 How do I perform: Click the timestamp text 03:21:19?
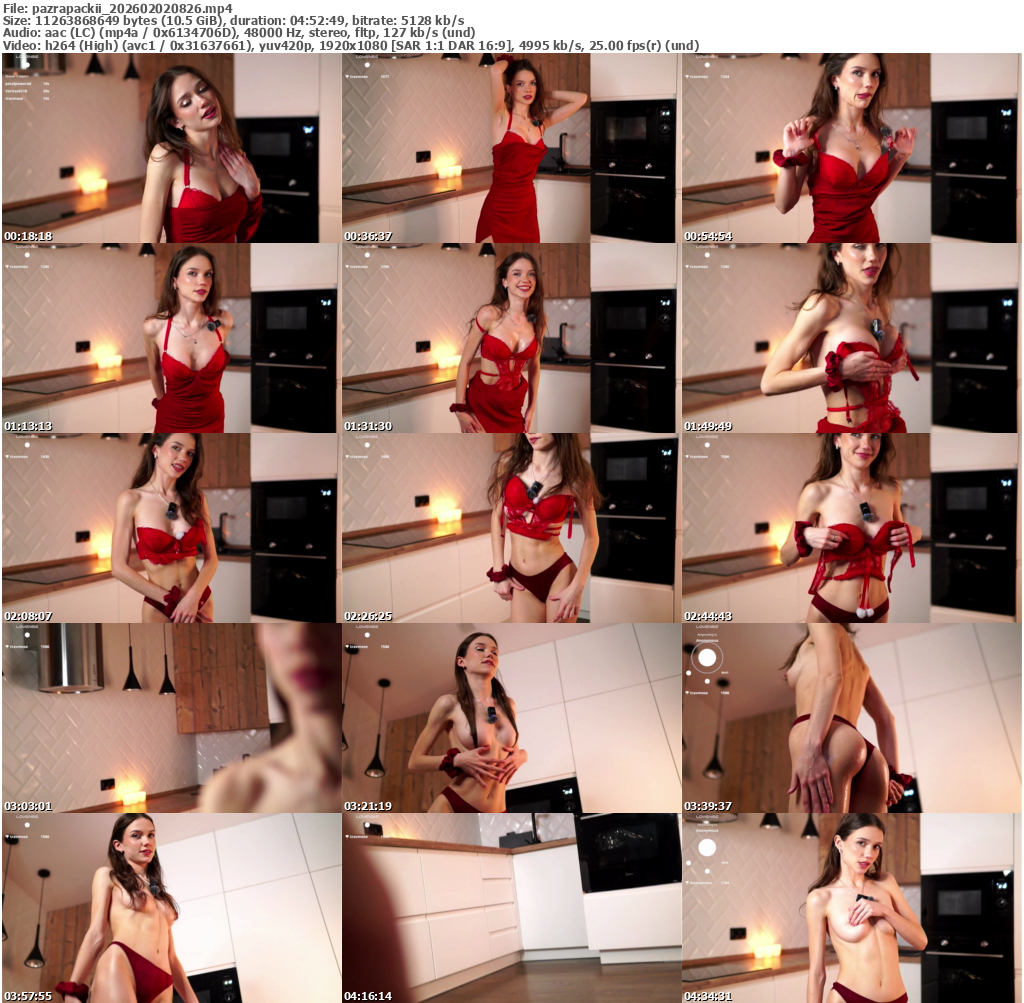coord(368,806)
